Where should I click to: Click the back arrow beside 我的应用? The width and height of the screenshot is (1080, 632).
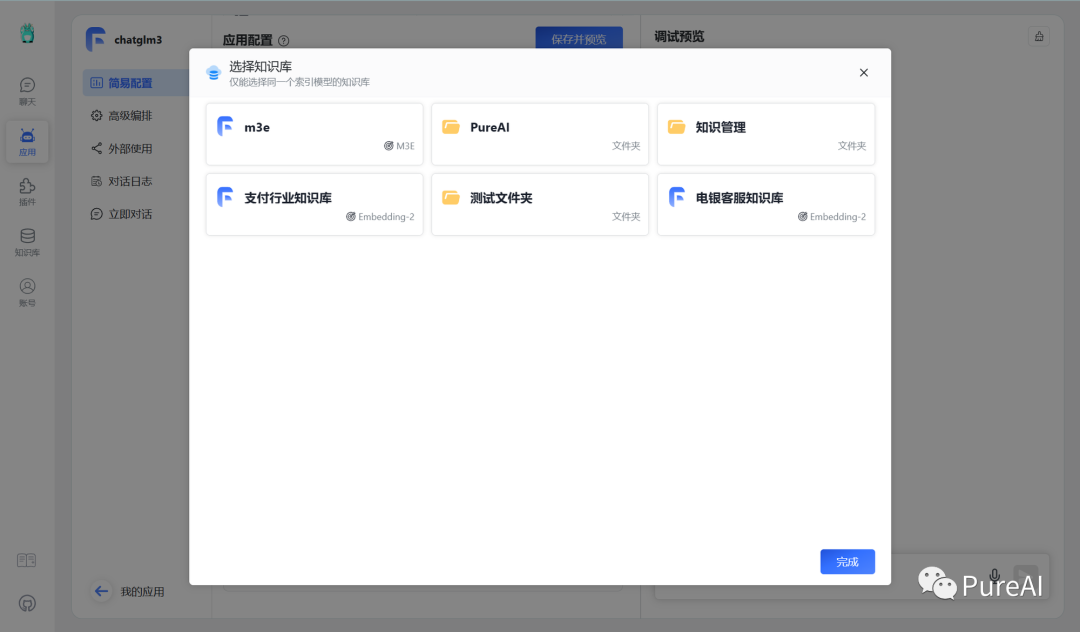101,591
